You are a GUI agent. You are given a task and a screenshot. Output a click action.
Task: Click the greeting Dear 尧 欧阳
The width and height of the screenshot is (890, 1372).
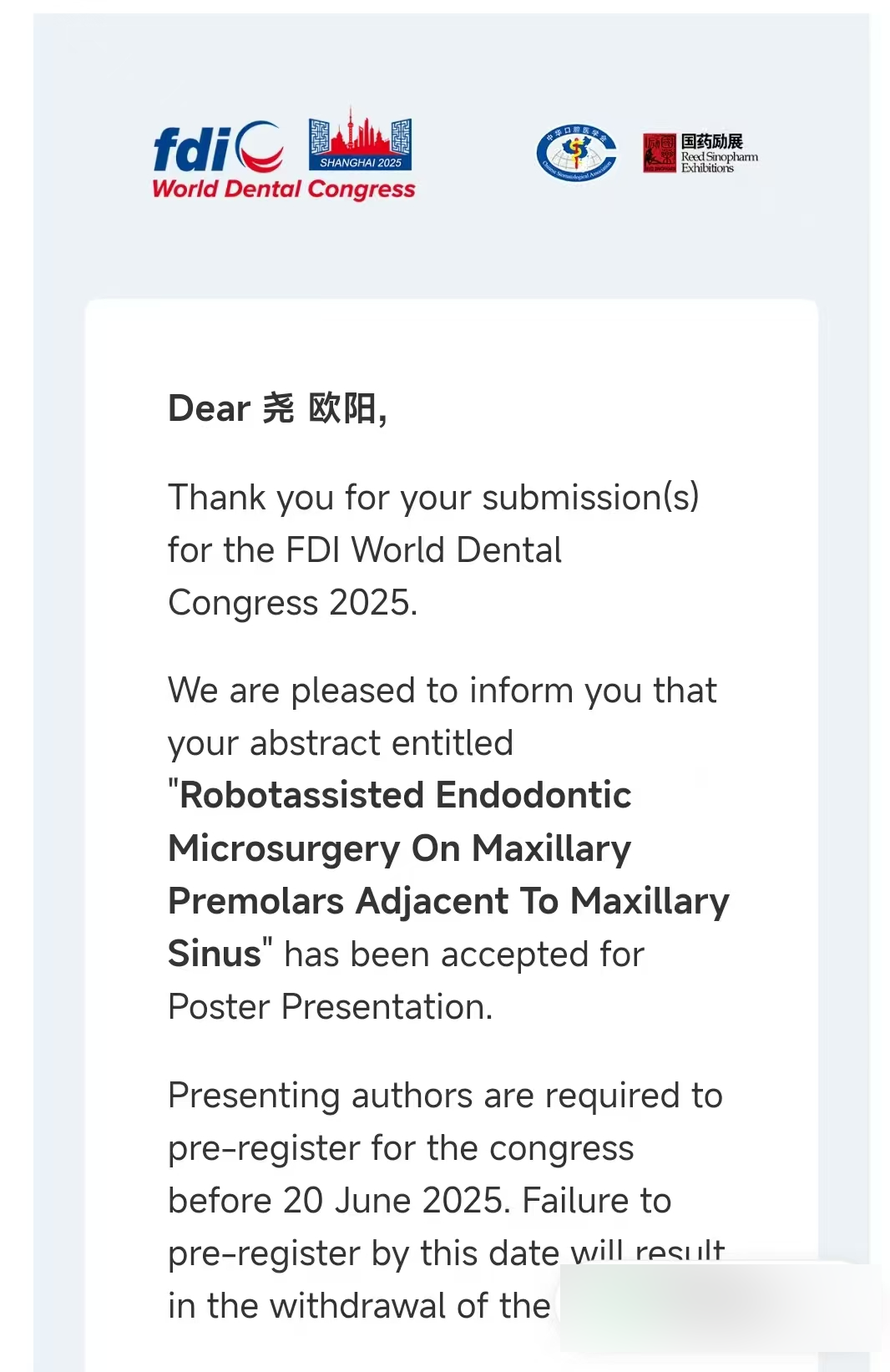[277, 409]
